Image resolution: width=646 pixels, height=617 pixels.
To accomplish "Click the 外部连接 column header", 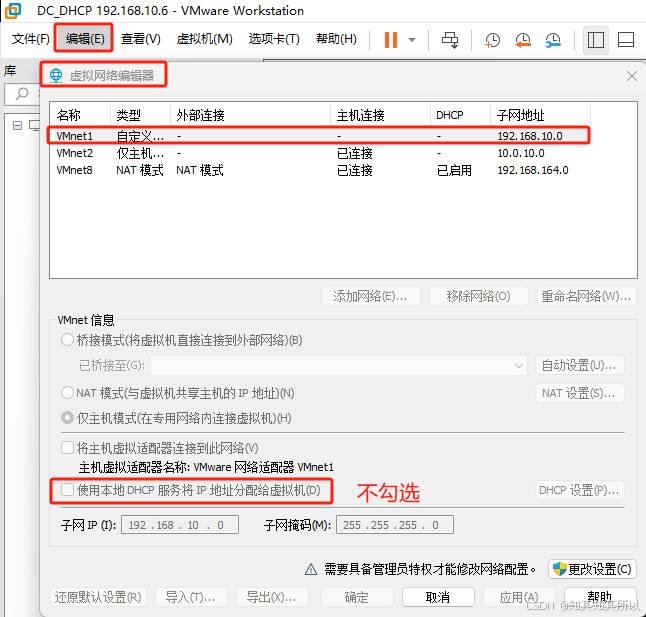I will [x=250, y=115].
